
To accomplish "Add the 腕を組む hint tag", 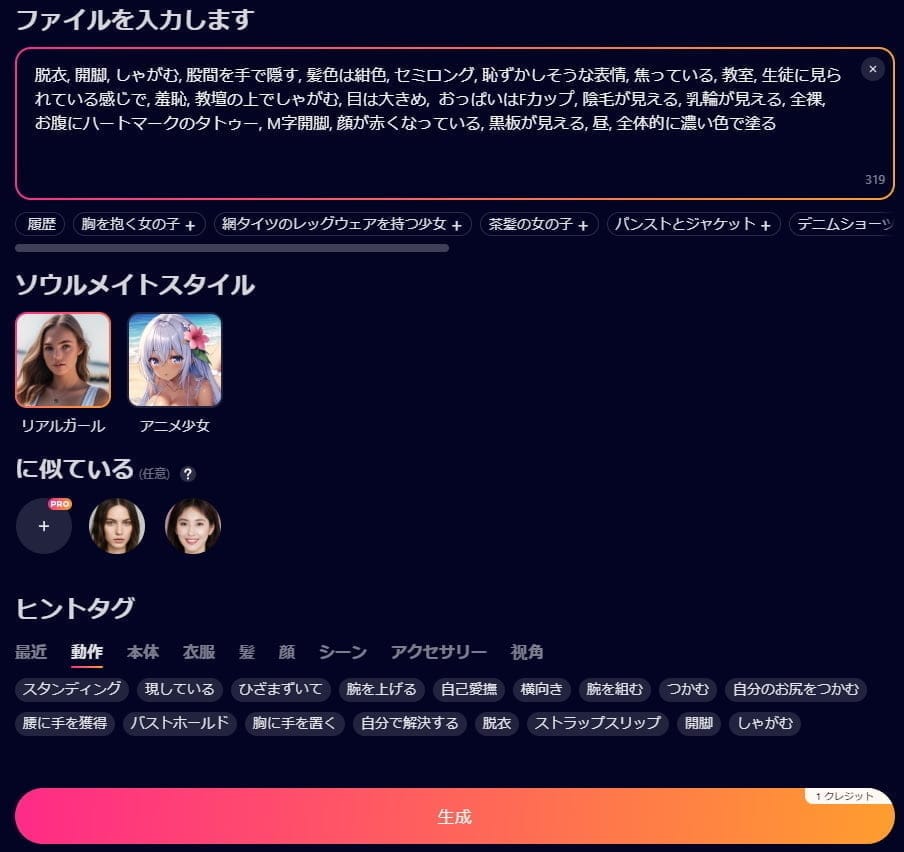I will pyautogui.click(x=617, y=689).
